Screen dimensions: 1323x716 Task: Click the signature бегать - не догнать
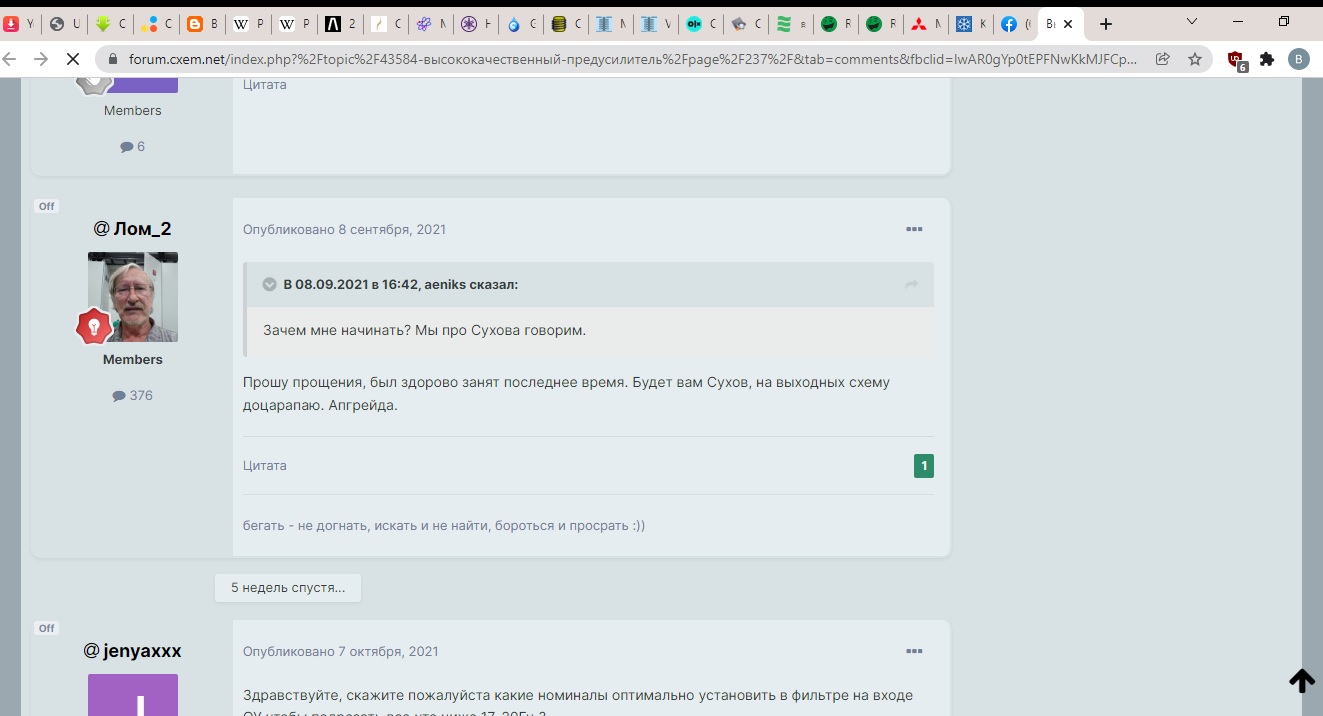click(x=444, y=525)
